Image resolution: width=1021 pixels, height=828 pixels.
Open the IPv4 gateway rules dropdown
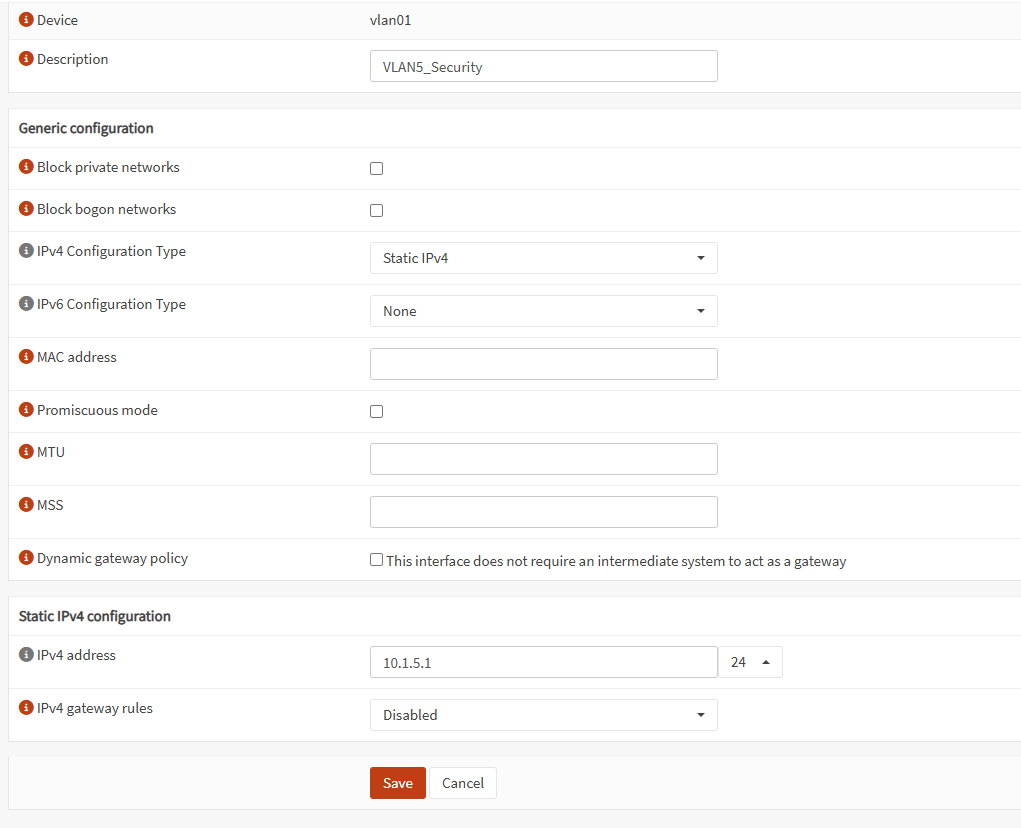[543, 714]
